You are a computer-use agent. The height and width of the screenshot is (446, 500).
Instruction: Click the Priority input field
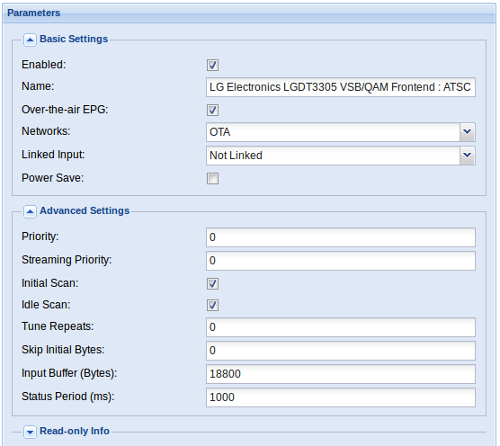point(341,237)
